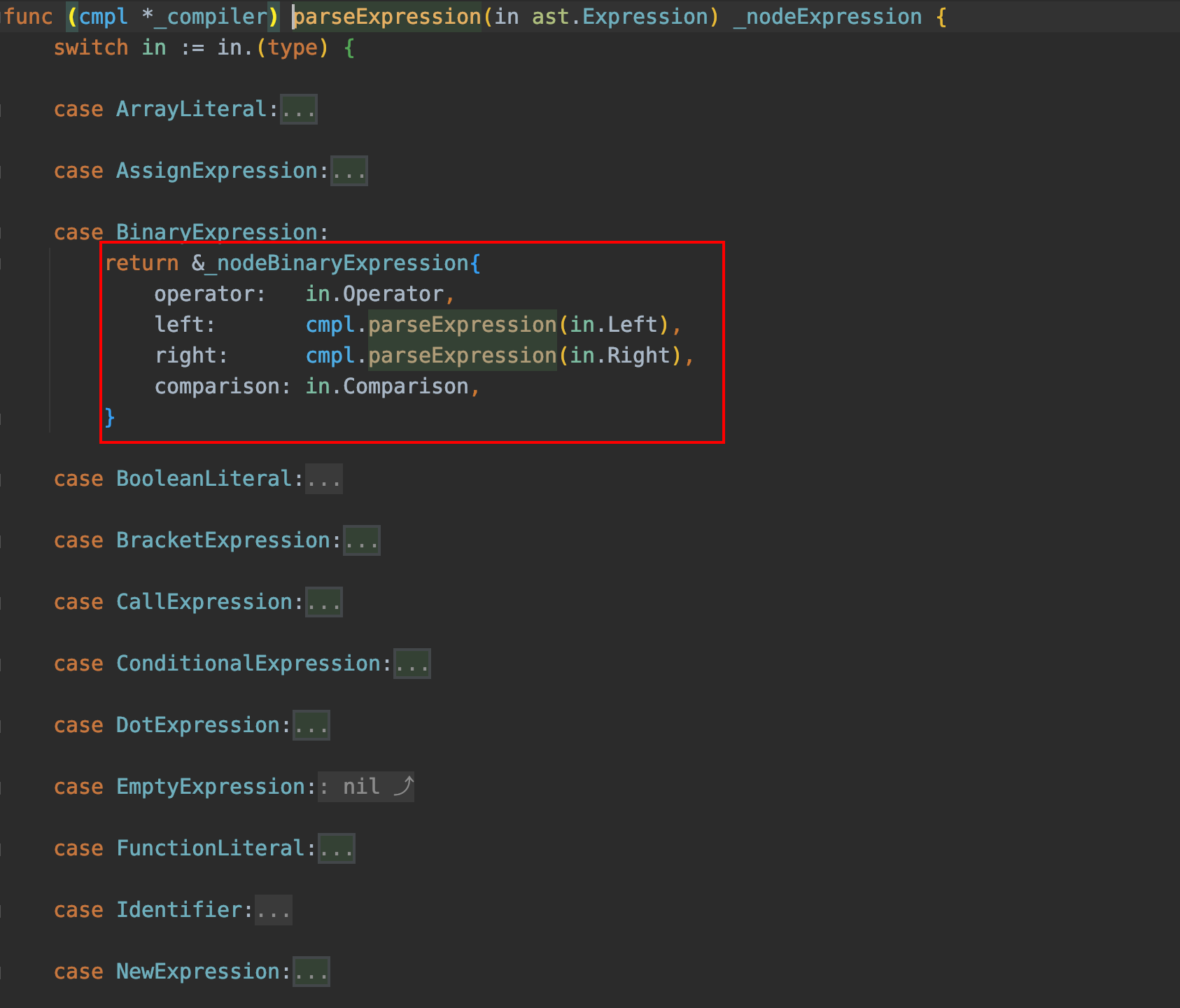Click the Identifier case label
Viewport: 1180px width, 1008px height.
tap(179, 910)
